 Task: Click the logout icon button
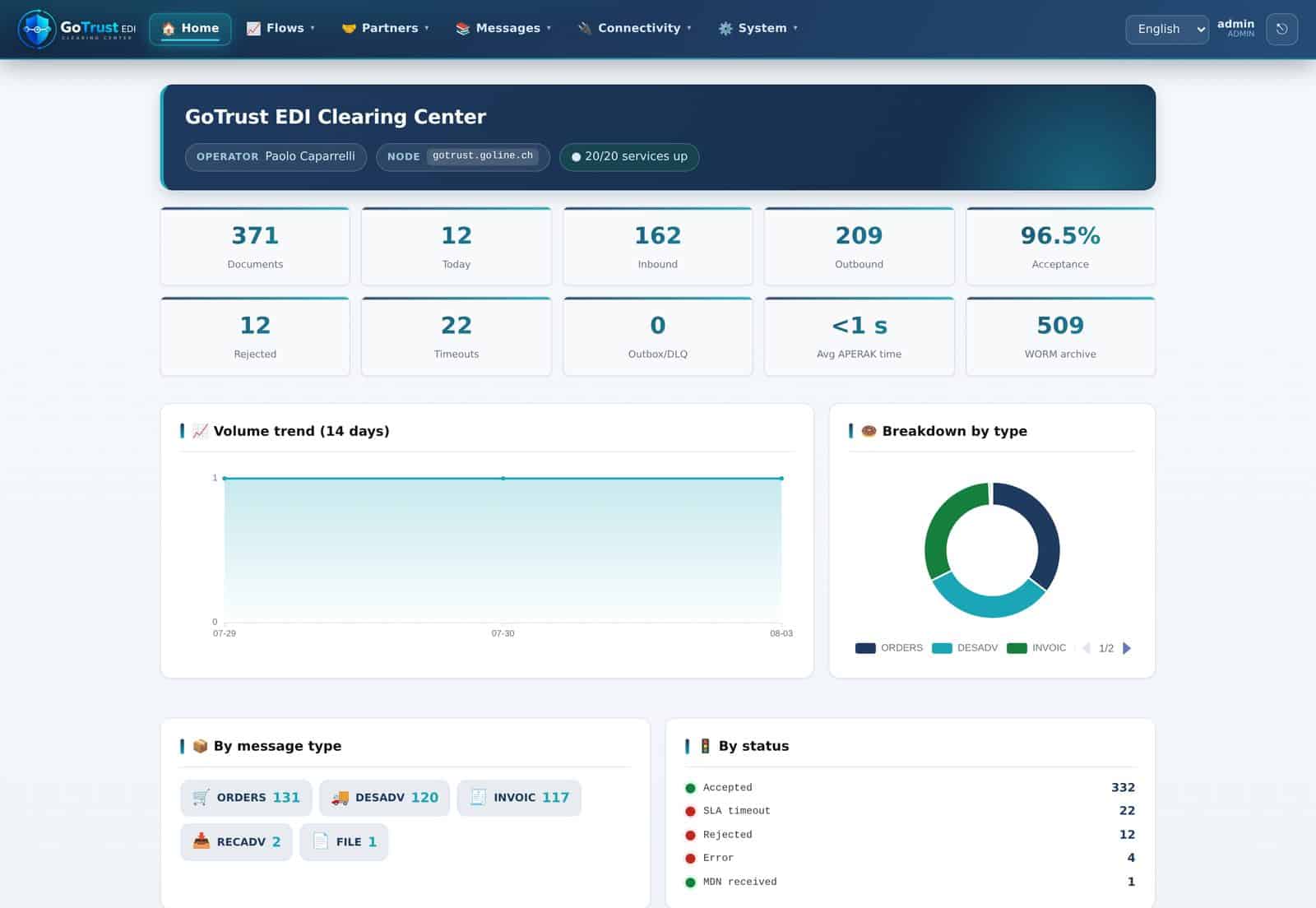point(1281,29)
